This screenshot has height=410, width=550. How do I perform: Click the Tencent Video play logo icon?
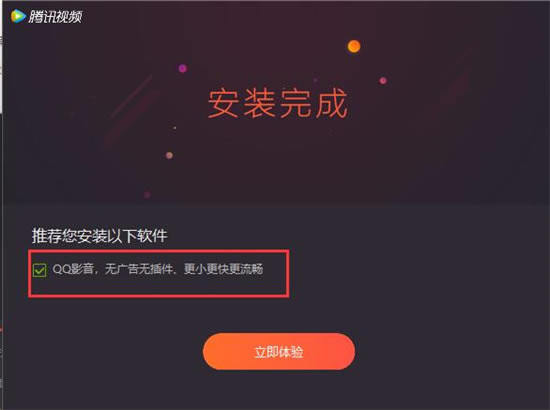point(18,16)
